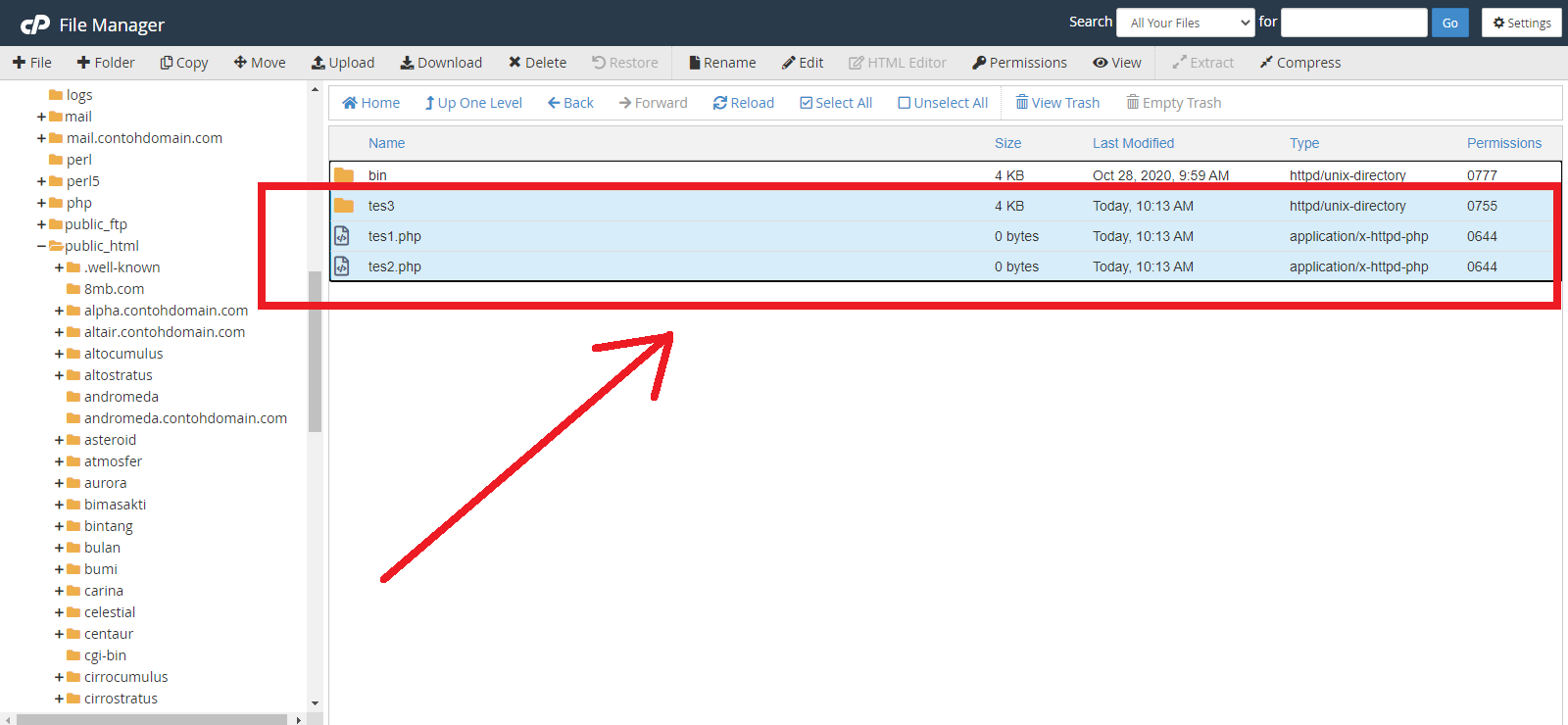The image size is (1568, 725).
Task: Click Select All
Action: pos(836,103)
